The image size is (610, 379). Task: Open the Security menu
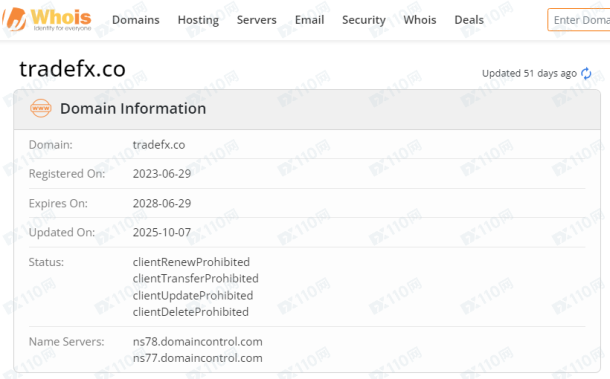(364, 20)
